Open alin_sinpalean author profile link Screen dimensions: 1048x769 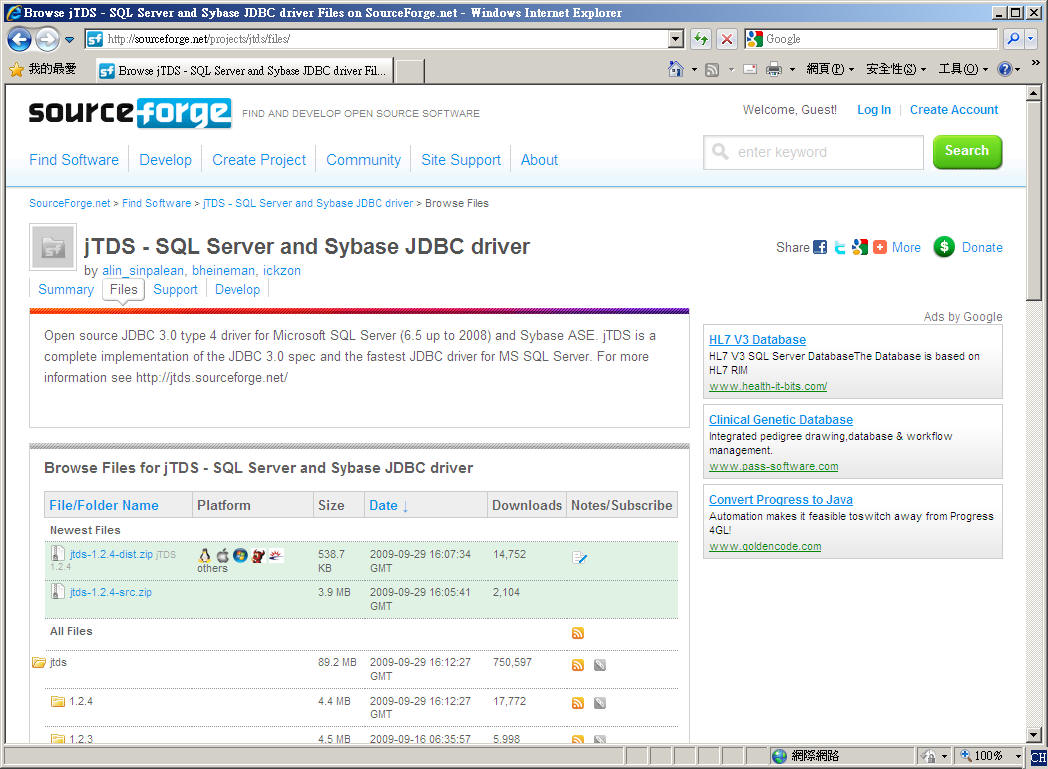click(x=143, y=271)
